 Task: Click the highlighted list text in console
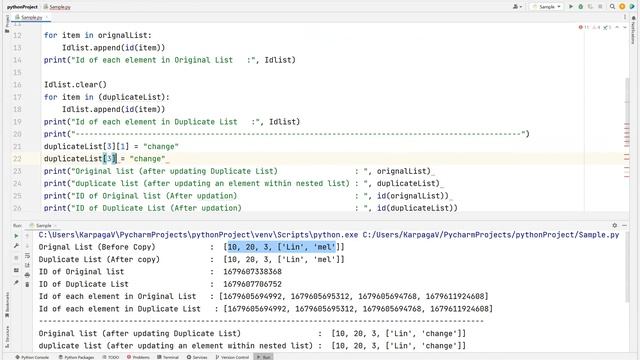(282, 247)
